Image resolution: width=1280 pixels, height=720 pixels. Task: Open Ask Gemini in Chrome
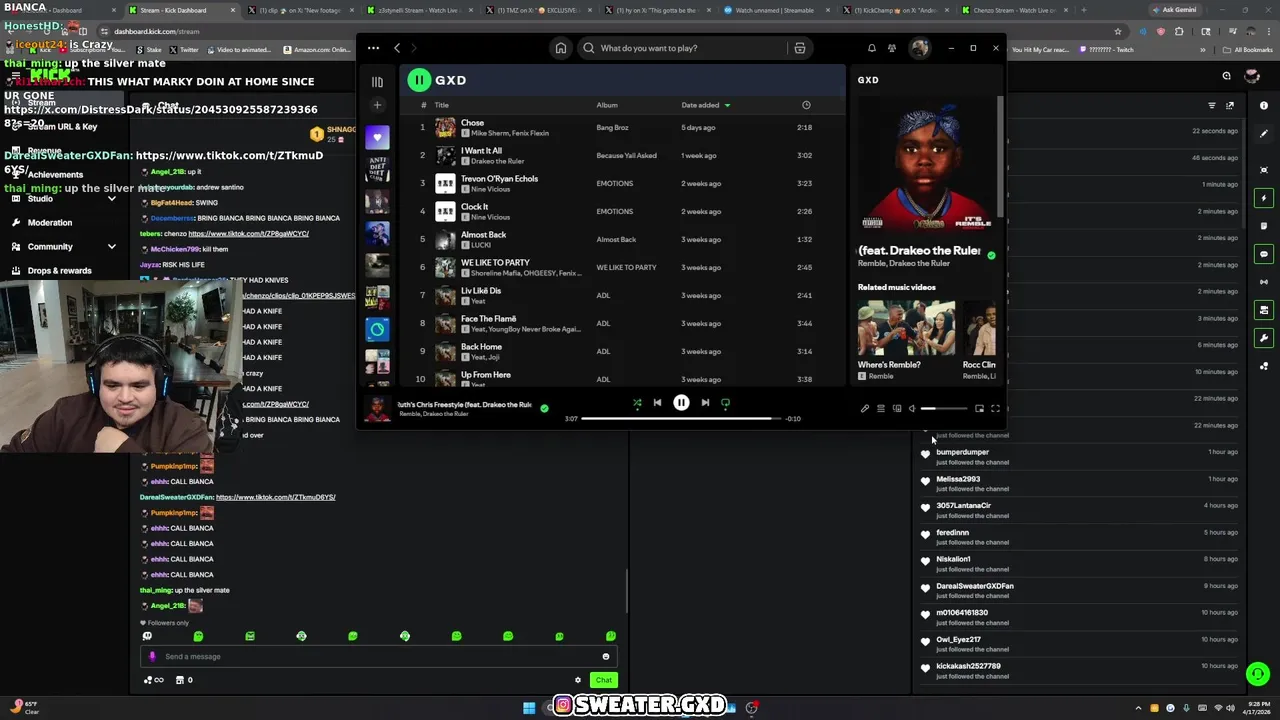coord(1174,10)
